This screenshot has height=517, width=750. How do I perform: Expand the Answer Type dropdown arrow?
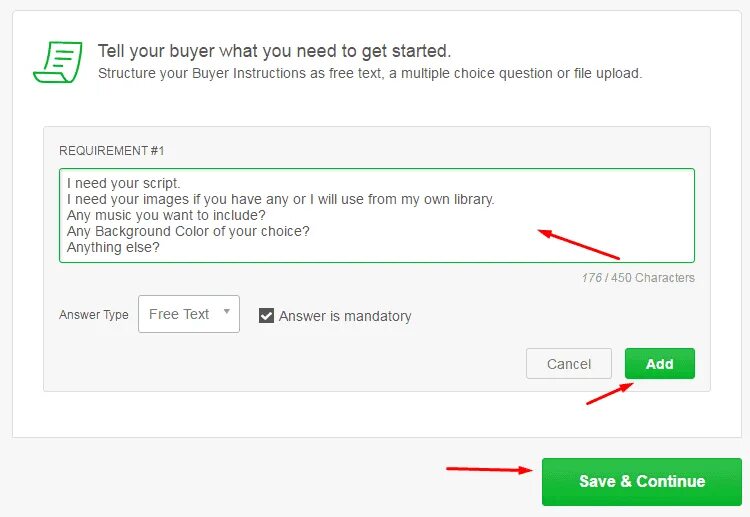227,312
